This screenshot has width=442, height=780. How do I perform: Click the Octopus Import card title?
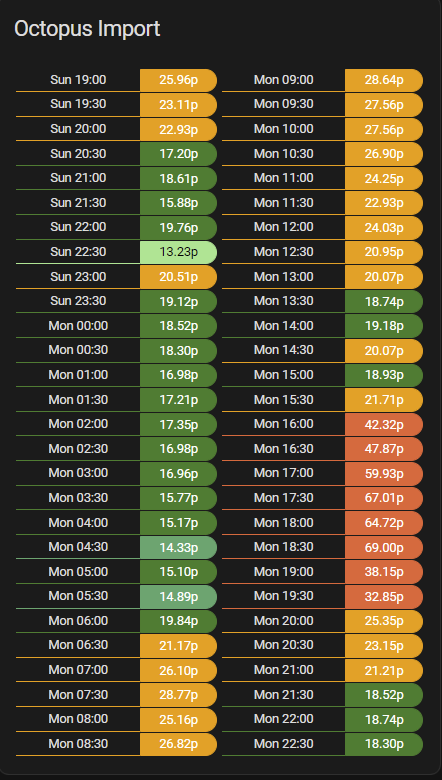tap(87, 29)
